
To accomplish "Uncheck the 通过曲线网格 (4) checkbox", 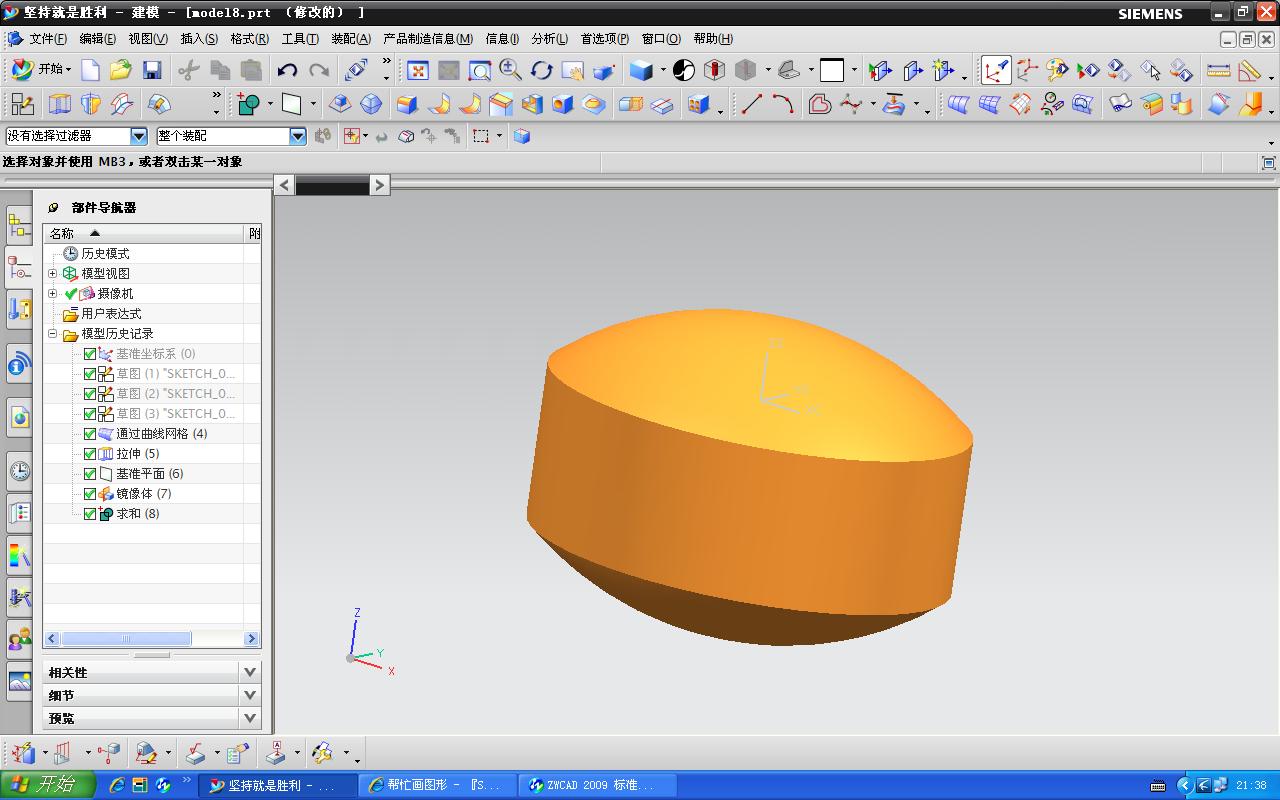I will pos(90,434).
